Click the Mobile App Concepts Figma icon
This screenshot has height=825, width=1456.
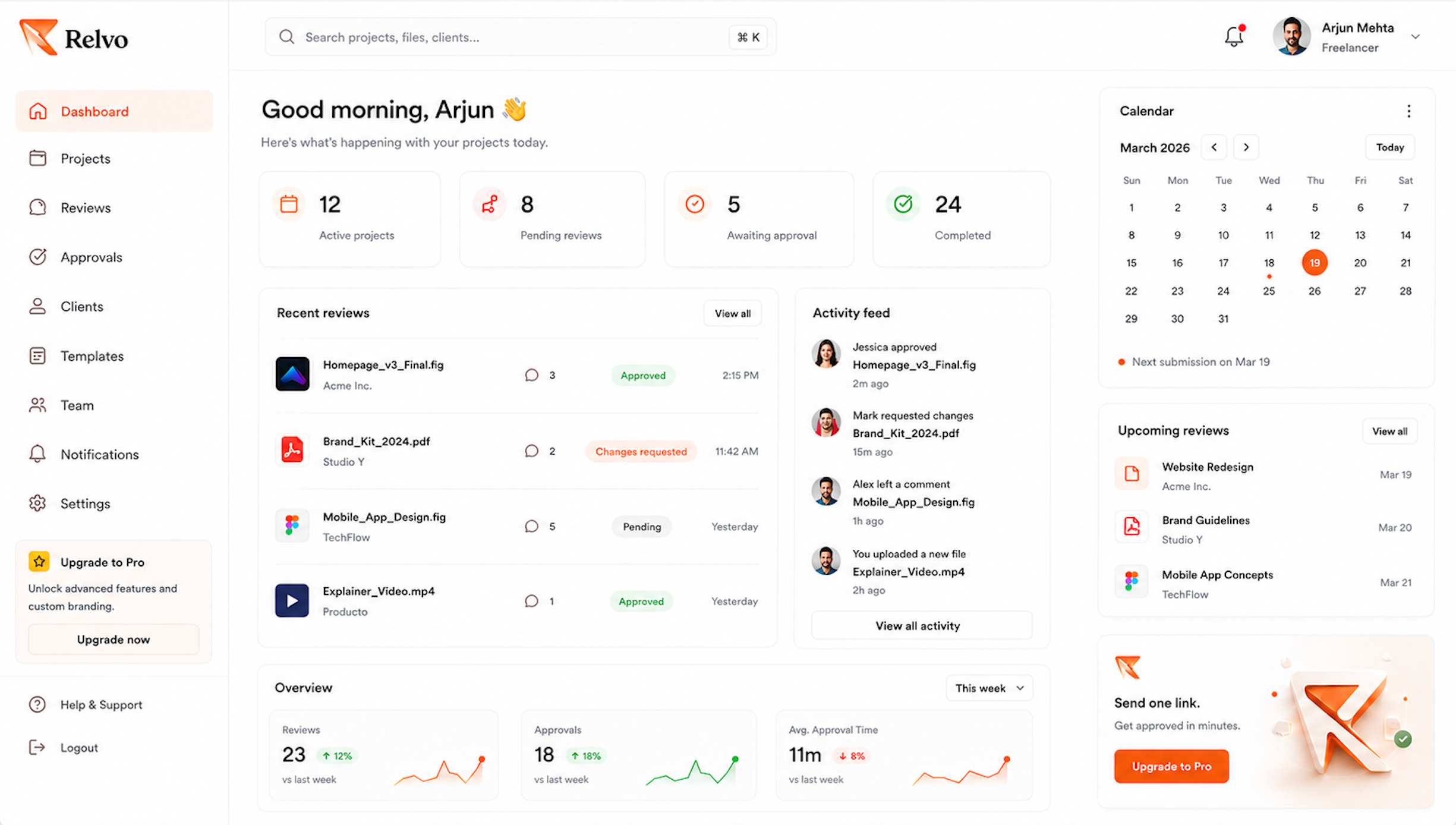point(1132,581)
